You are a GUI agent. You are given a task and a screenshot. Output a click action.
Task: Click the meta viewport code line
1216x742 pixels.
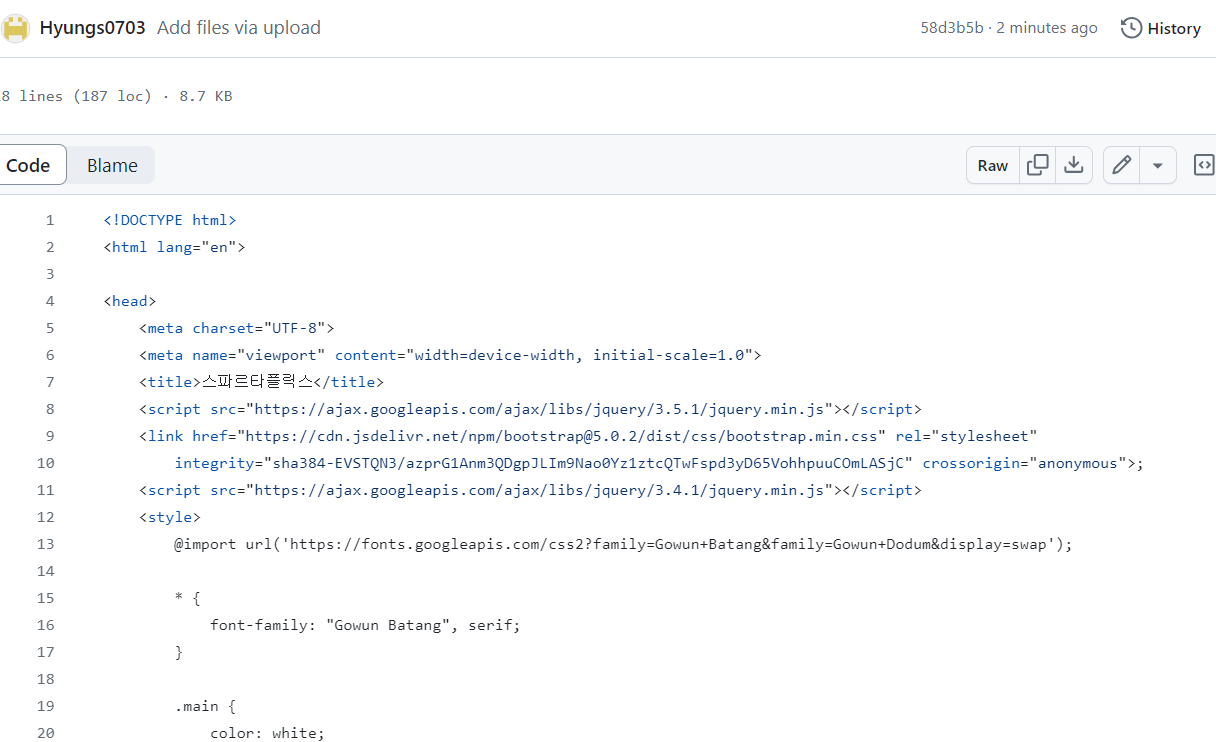[450, 355]
